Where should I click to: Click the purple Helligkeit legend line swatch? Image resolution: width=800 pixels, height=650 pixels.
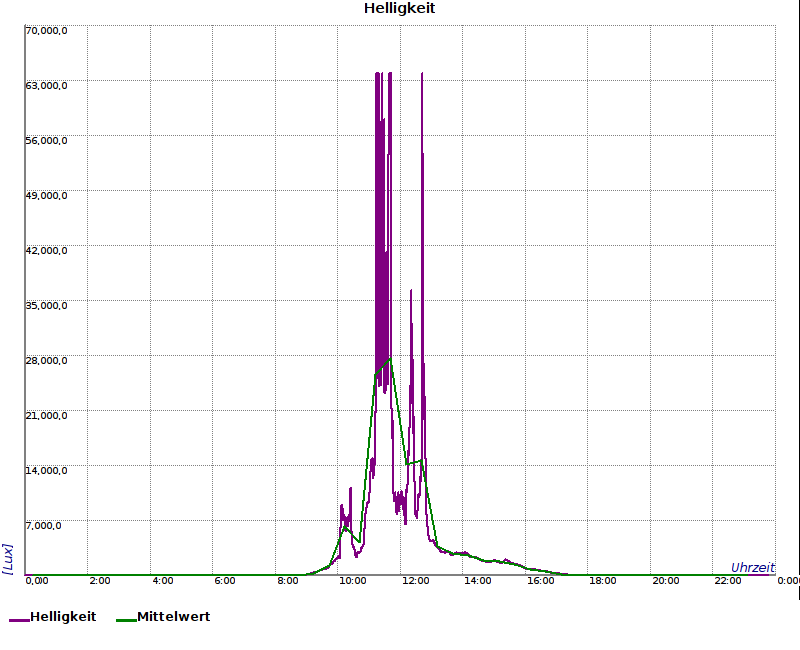[19, 619]
